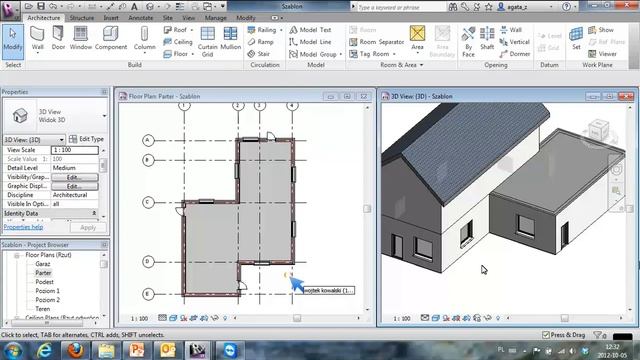
Task: Select Teren floor plan in browser
Action: pos(42,309)
